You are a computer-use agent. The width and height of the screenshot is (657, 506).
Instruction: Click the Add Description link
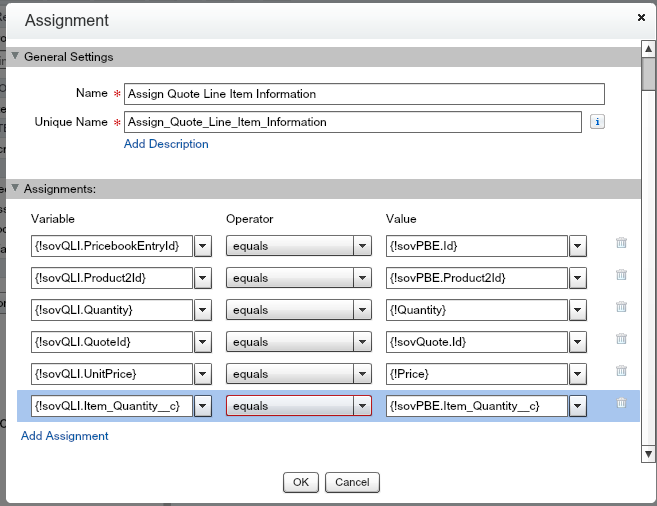(166, 144)
